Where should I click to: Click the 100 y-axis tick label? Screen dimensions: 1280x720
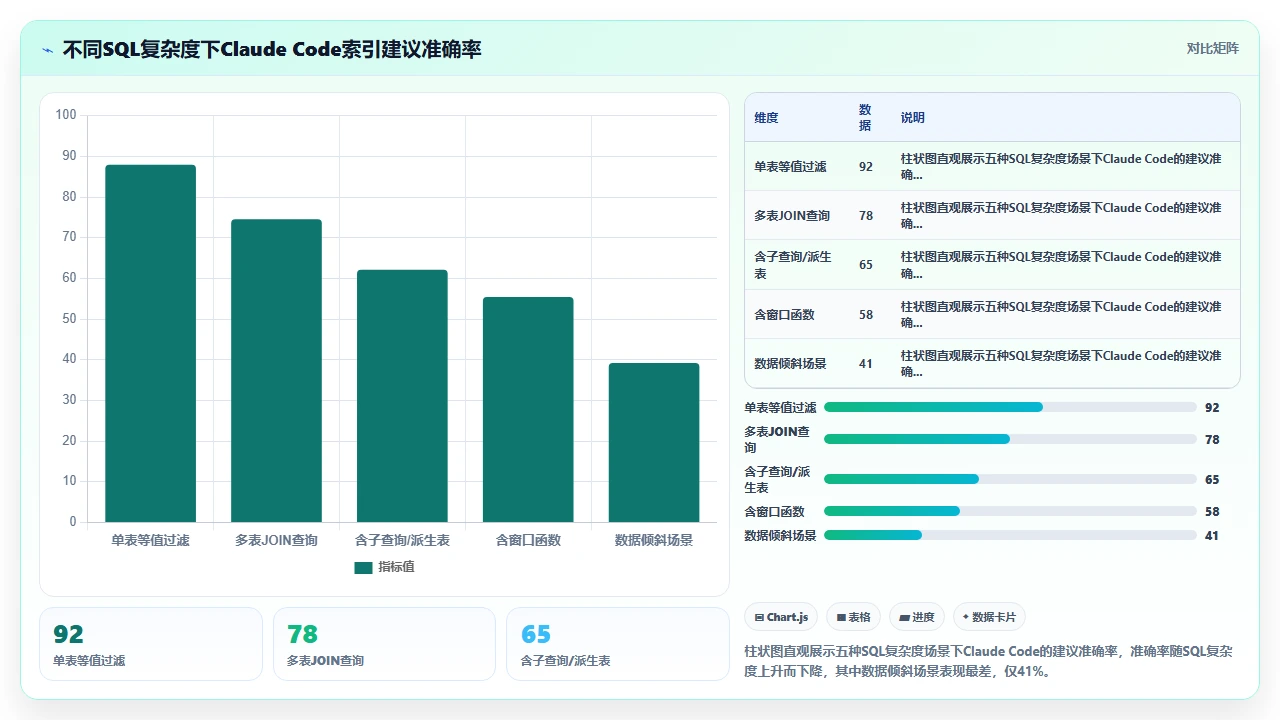66,115
